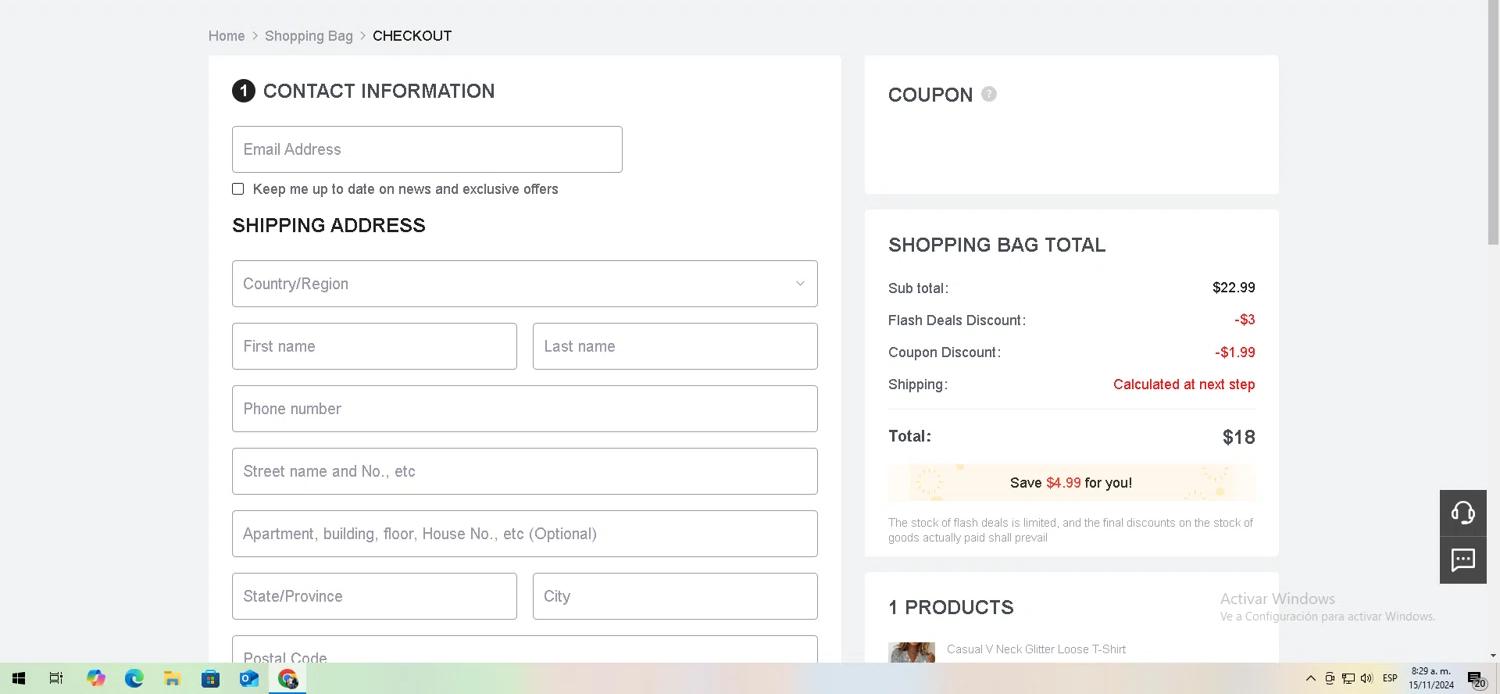Click the CHECKOUT breadcrumb text
The width and height of the screenshot is (1500, 694).
point(412,36)
